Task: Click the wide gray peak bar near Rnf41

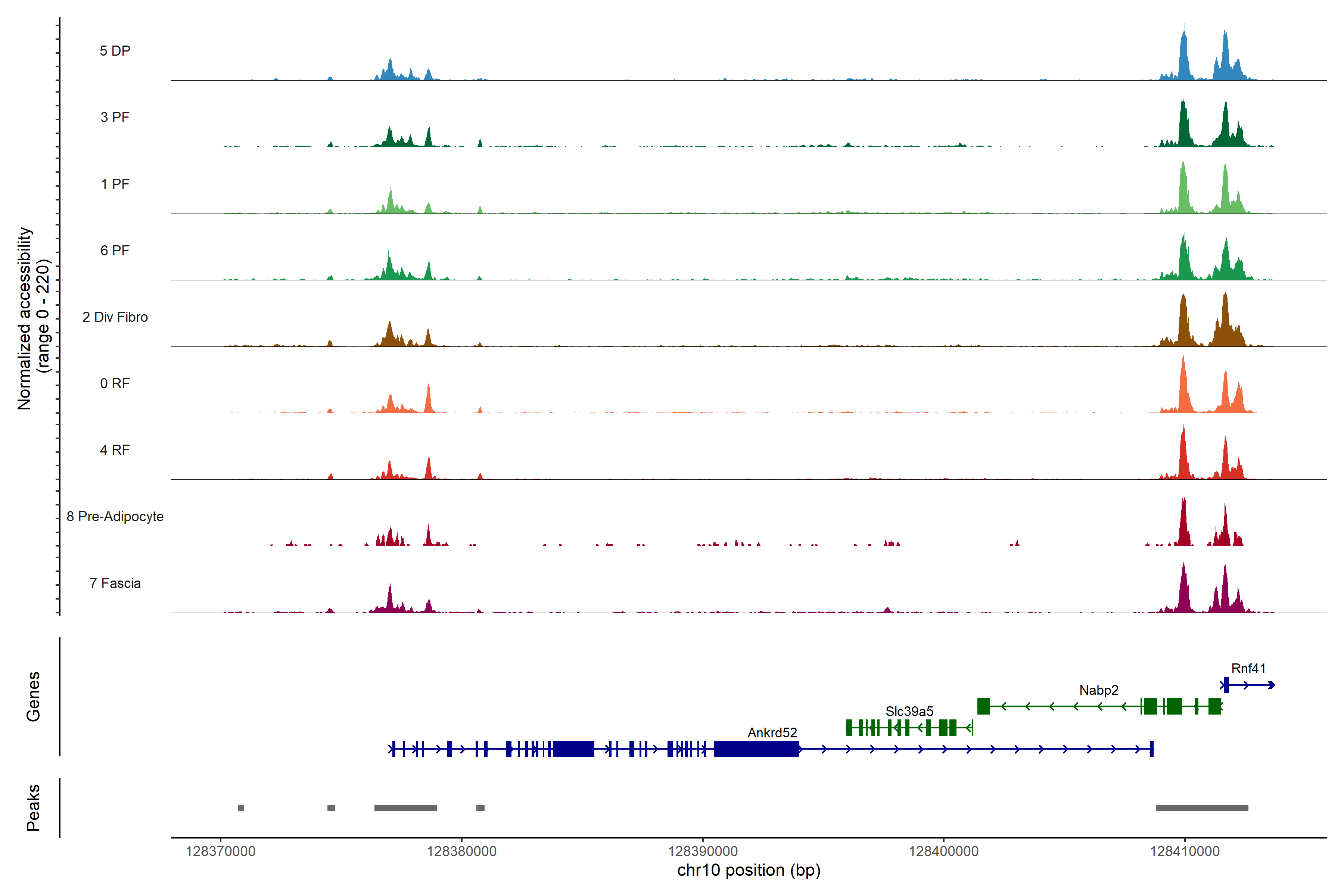Action: point(1202,808)
